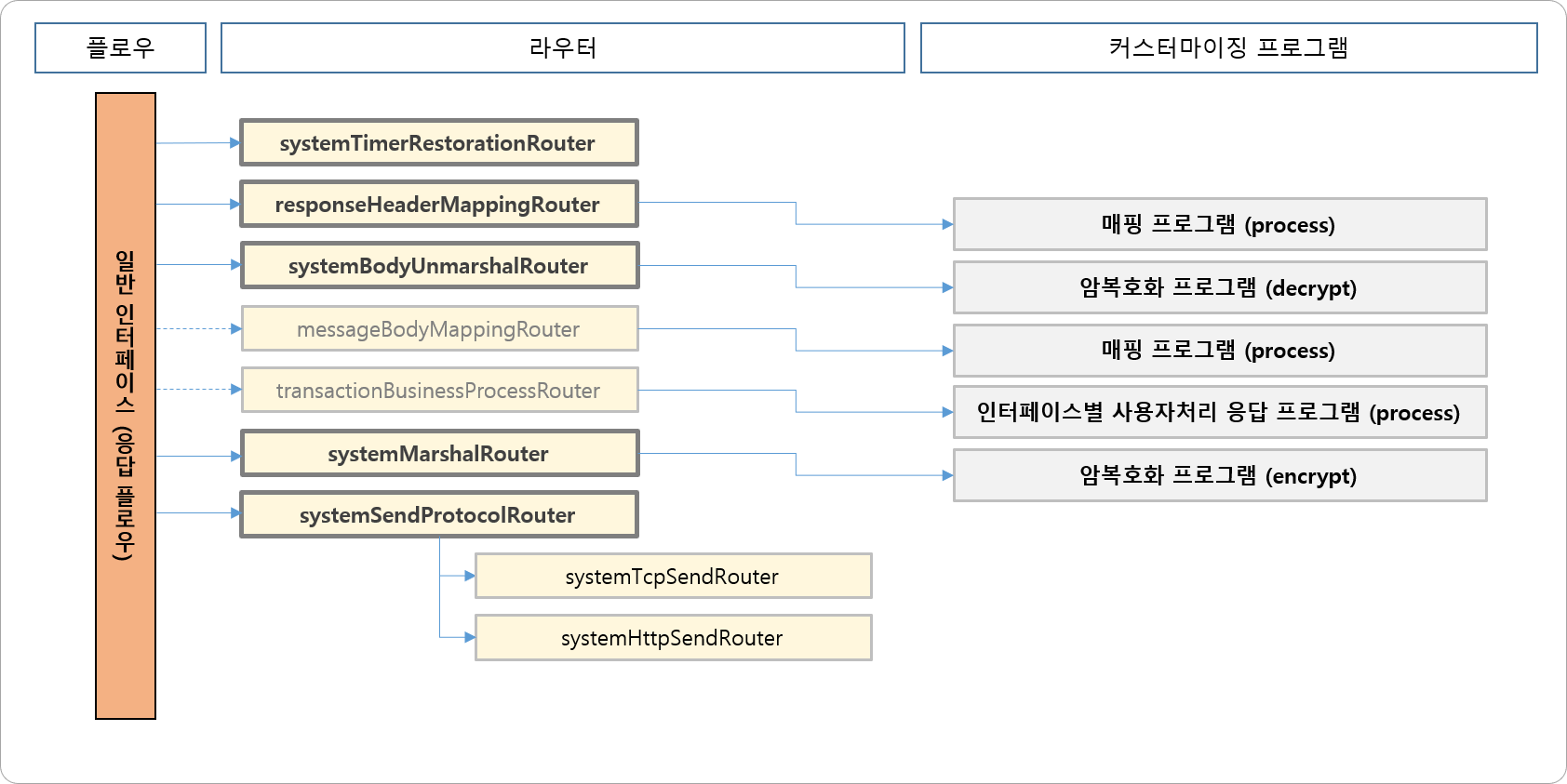Image resolution: width=1567 pixels, height=784 pixels.
Task: Click the systemHttpSendRouter box
Action: pyautogui.click(x=673, y=637)
